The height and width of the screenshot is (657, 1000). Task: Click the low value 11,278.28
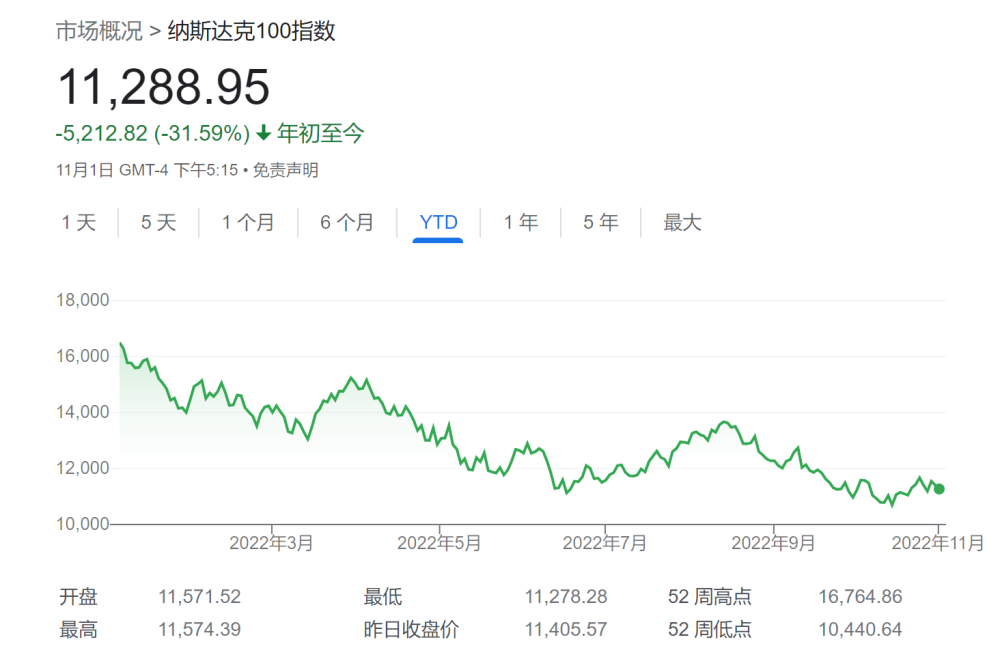click(x=566, y=597)
